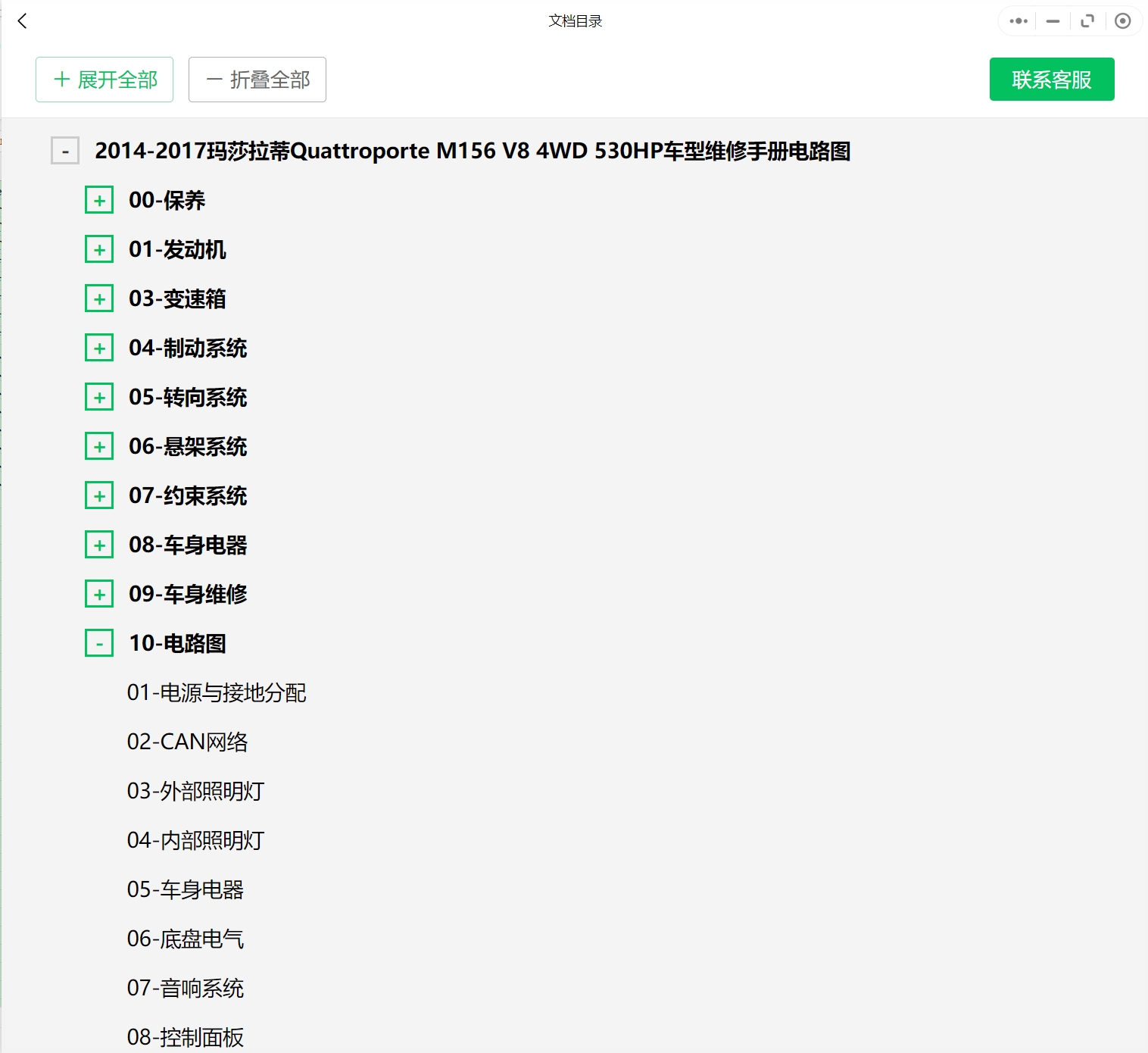Click the record/close circle icon at top right
The image size is (1148, 1053).
click(1123, 21)
